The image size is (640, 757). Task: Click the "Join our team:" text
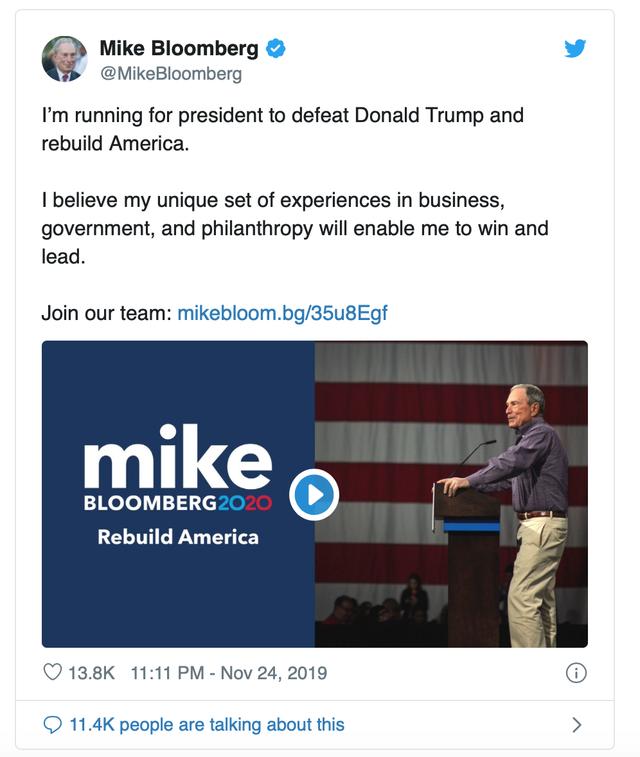[106, 313]
